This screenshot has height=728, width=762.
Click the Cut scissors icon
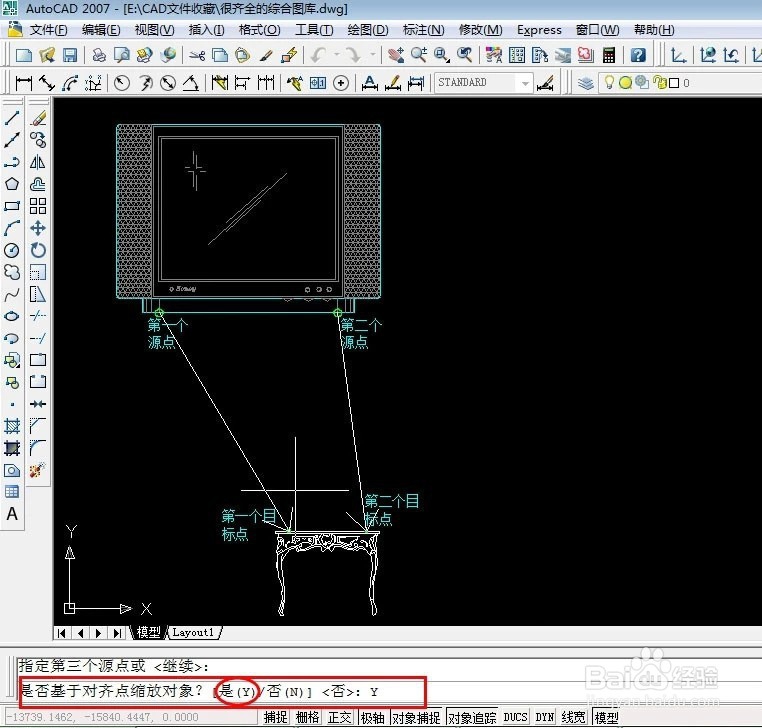197,55
